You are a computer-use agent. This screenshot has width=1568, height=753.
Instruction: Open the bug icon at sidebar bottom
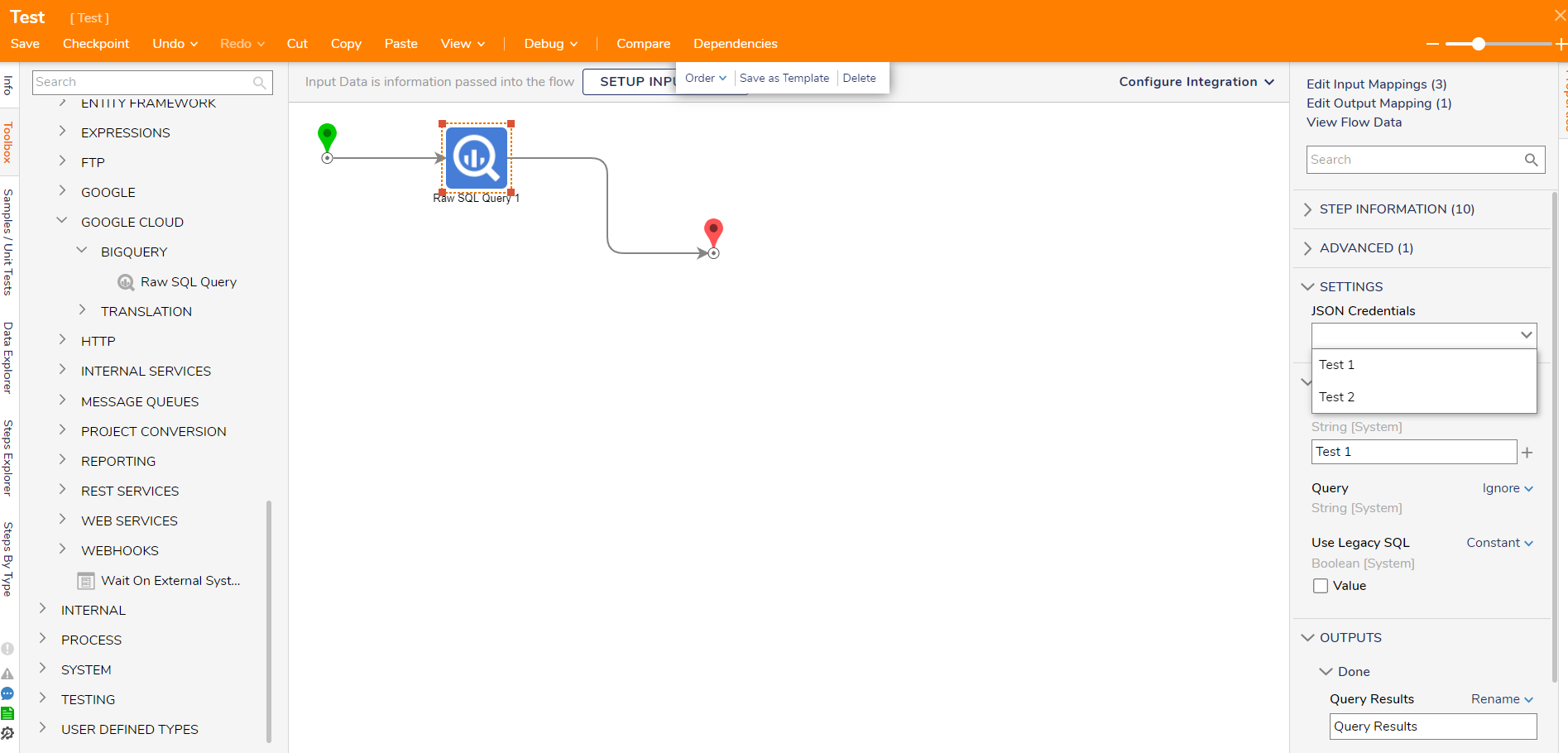pos(7,733)
